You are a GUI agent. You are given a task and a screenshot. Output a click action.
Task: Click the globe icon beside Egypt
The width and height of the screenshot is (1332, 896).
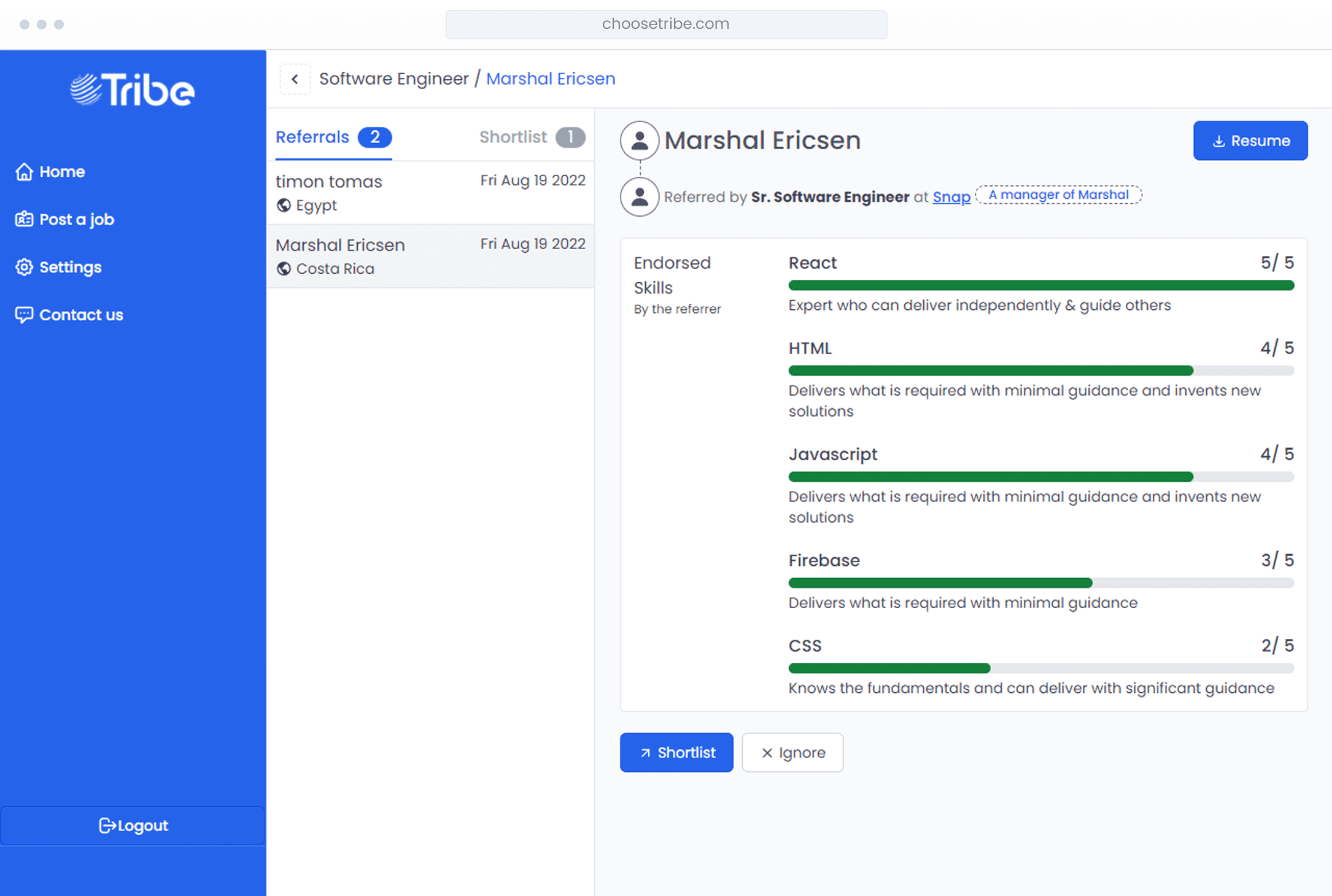[284, 206]
